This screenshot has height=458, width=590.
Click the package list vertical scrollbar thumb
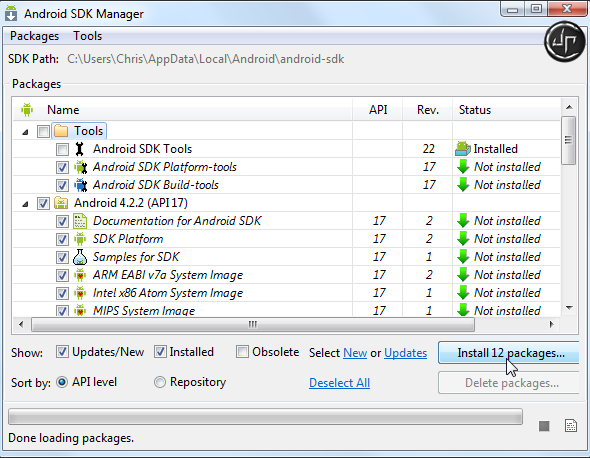pos(569,140)
